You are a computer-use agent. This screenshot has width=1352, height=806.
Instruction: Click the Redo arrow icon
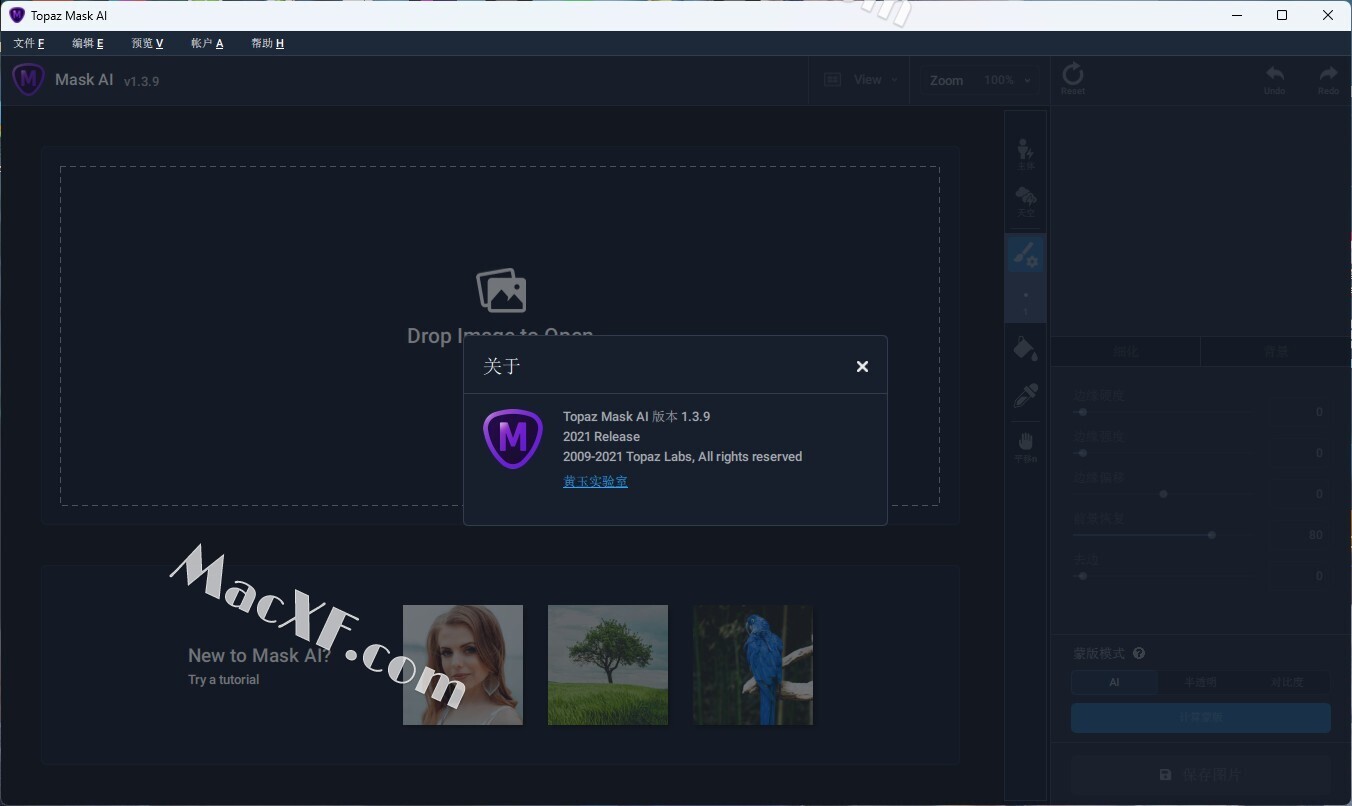[1328, 78]
